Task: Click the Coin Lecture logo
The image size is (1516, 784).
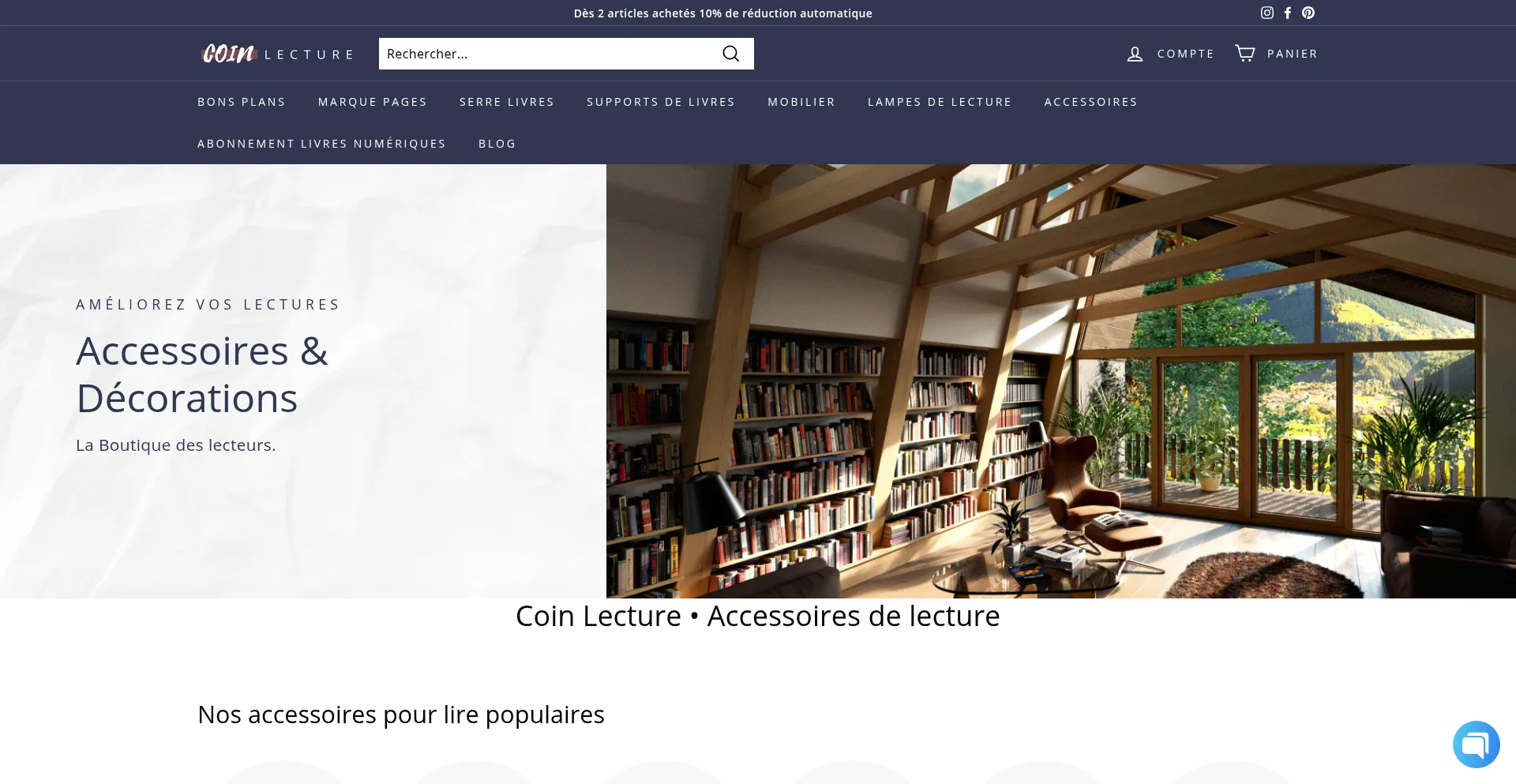Action: [276, 54]
